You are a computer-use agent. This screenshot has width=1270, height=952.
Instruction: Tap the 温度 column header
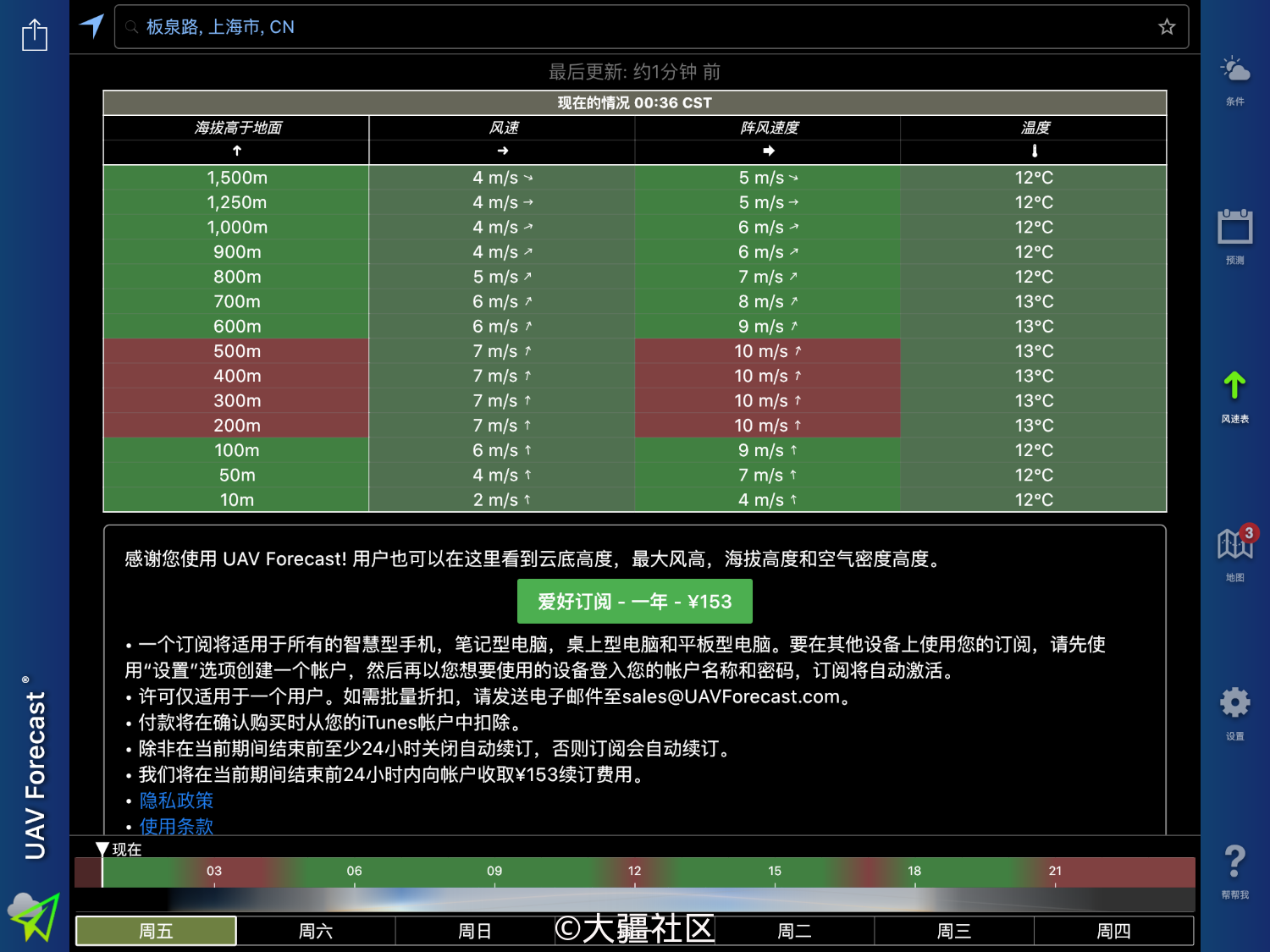(1035, 128)
